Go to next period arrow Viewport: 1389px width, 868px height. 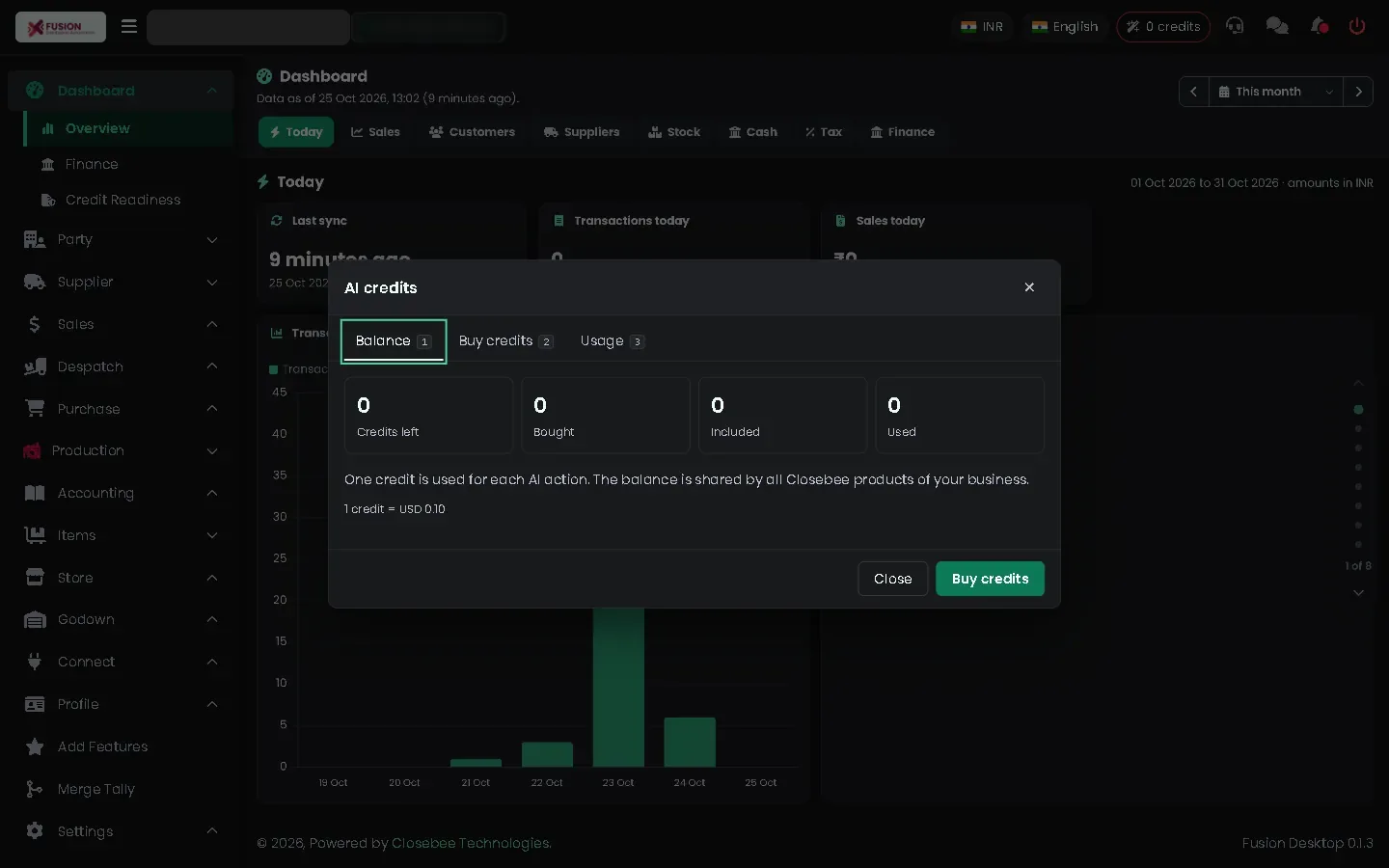pos(1358,92)
